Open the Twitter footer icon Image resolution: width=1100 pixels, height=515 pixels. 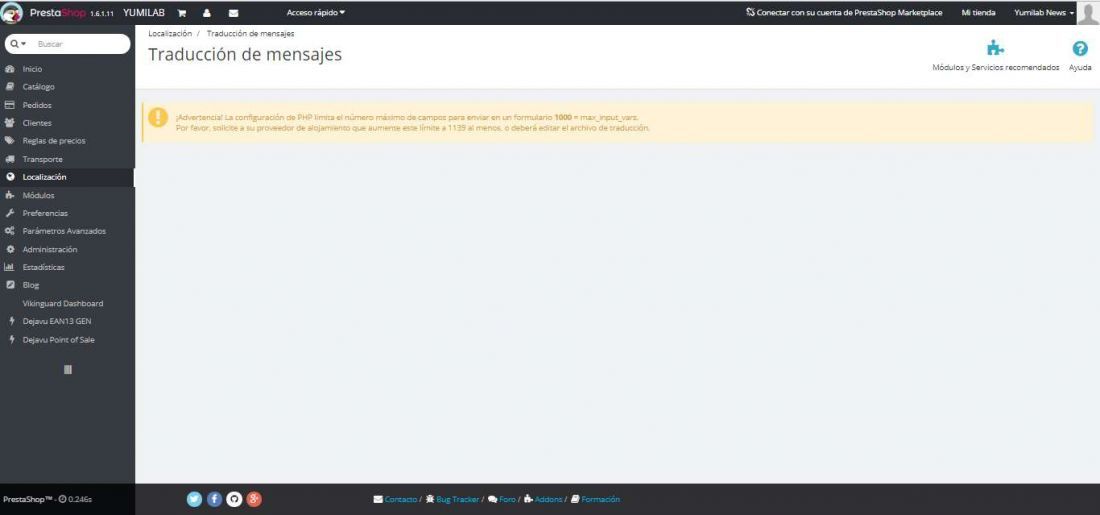click(194, 500)
